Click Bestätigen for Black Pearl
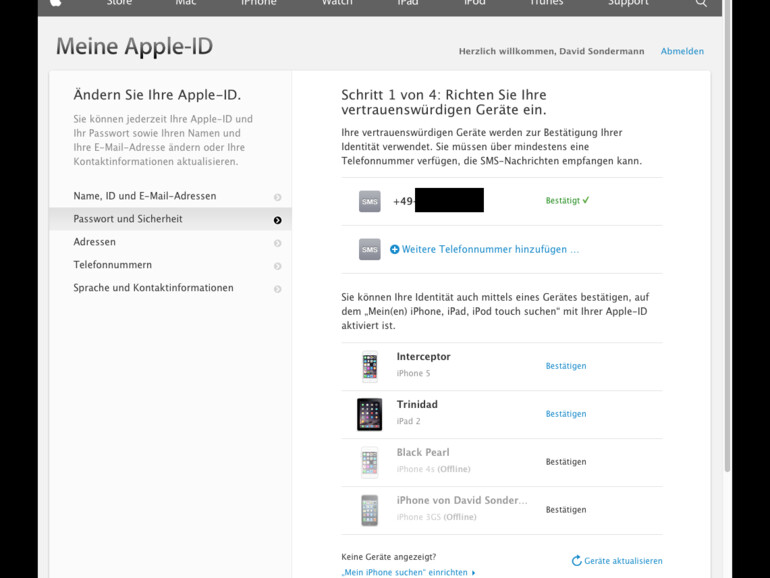This screenshot has width=770, height=578. tap(566, 462)
